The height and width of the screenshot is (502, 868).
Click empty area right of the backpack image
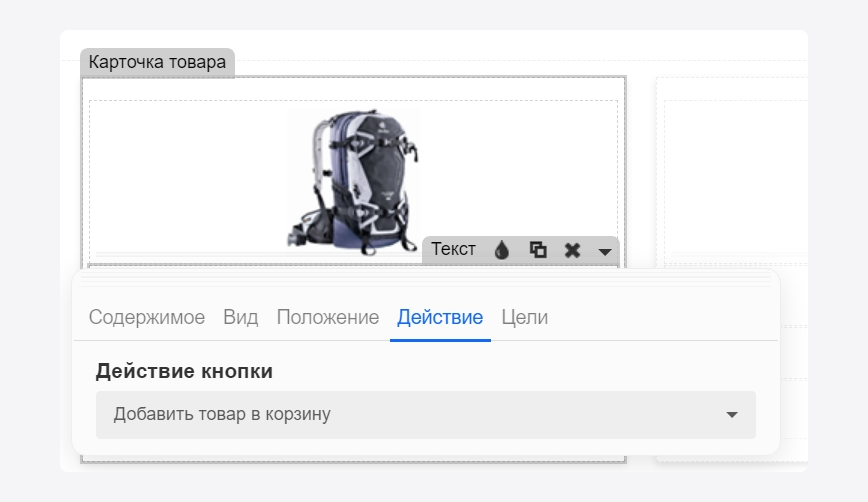[520, 170]
